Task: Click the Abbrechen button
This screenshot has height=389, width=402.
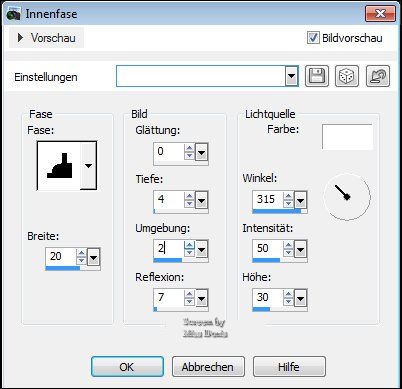Action: pos(208,367)
